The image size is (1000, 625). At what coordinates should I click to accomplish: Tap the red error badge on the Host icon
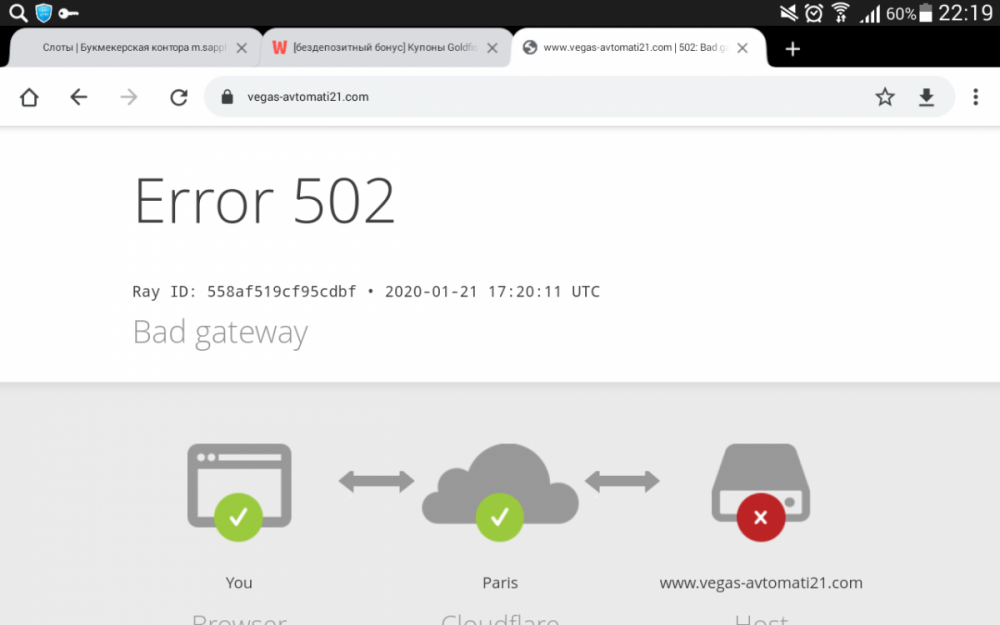point(760,517)
